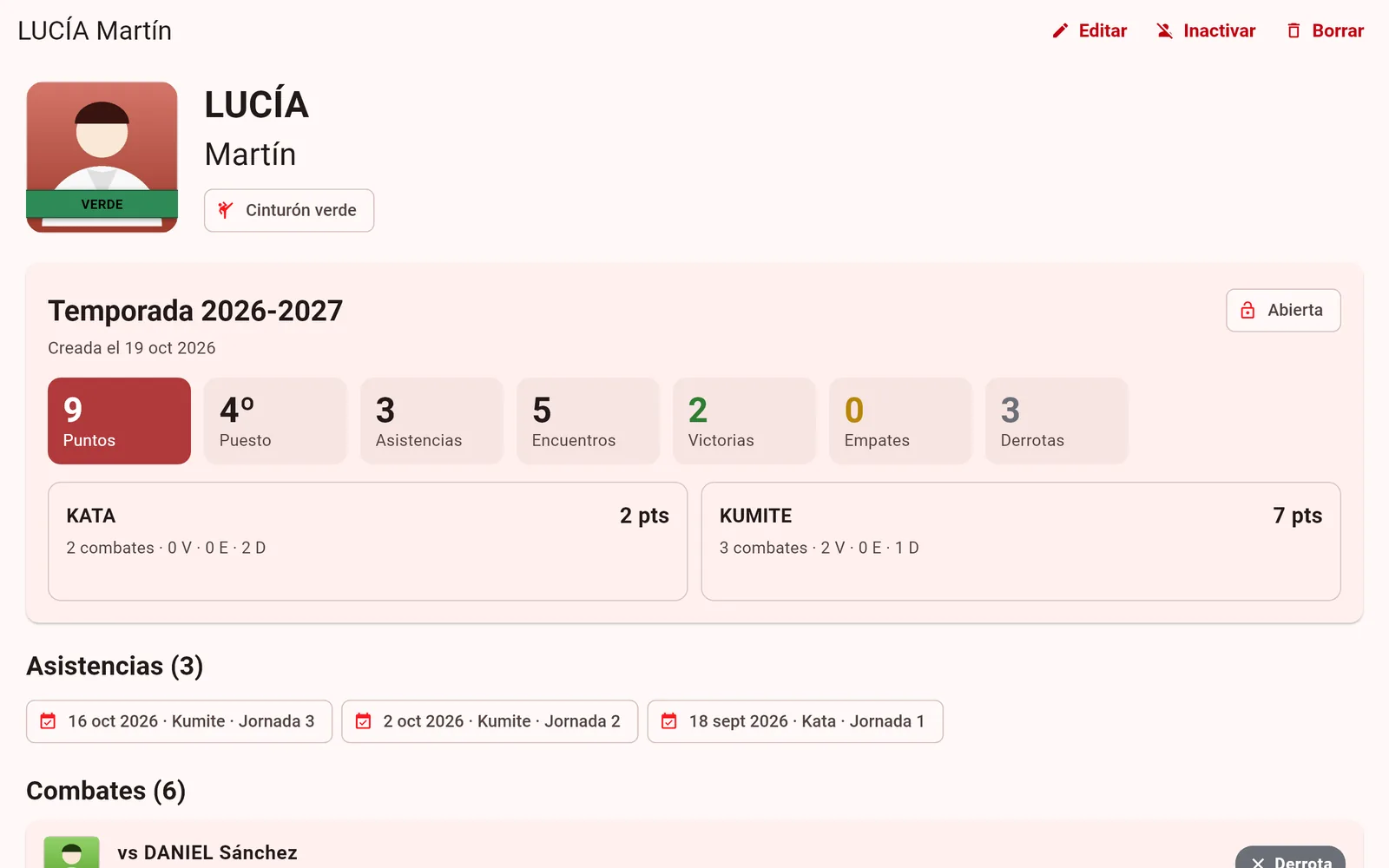This screenshot has height=868, width=1389.
Task: Click calendar icon for 18 sept 2026 attendance
Action: tap(669, 721)
